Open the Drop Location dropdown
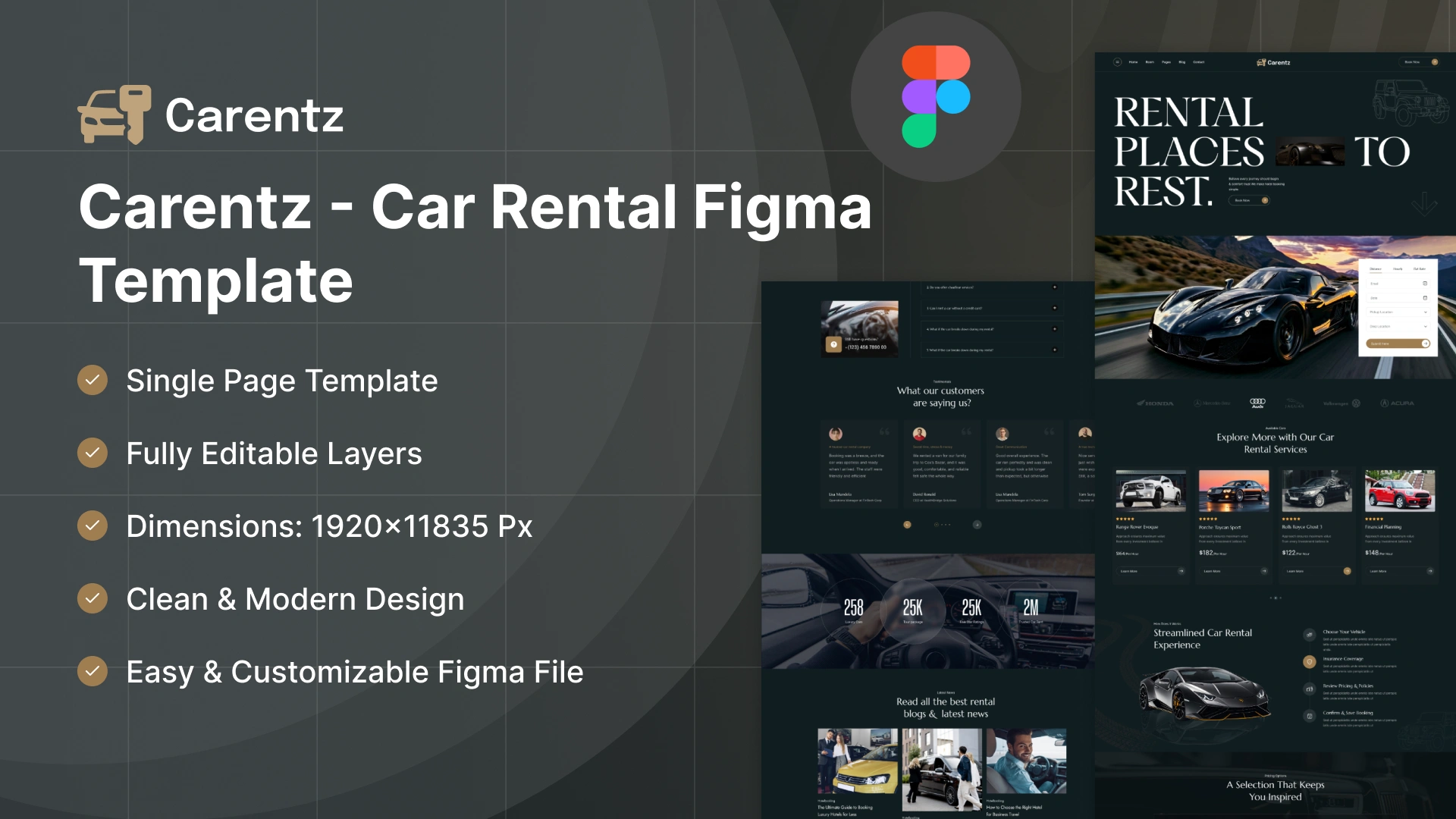This screenshot has height=819, width=1456. [1398, 326]
